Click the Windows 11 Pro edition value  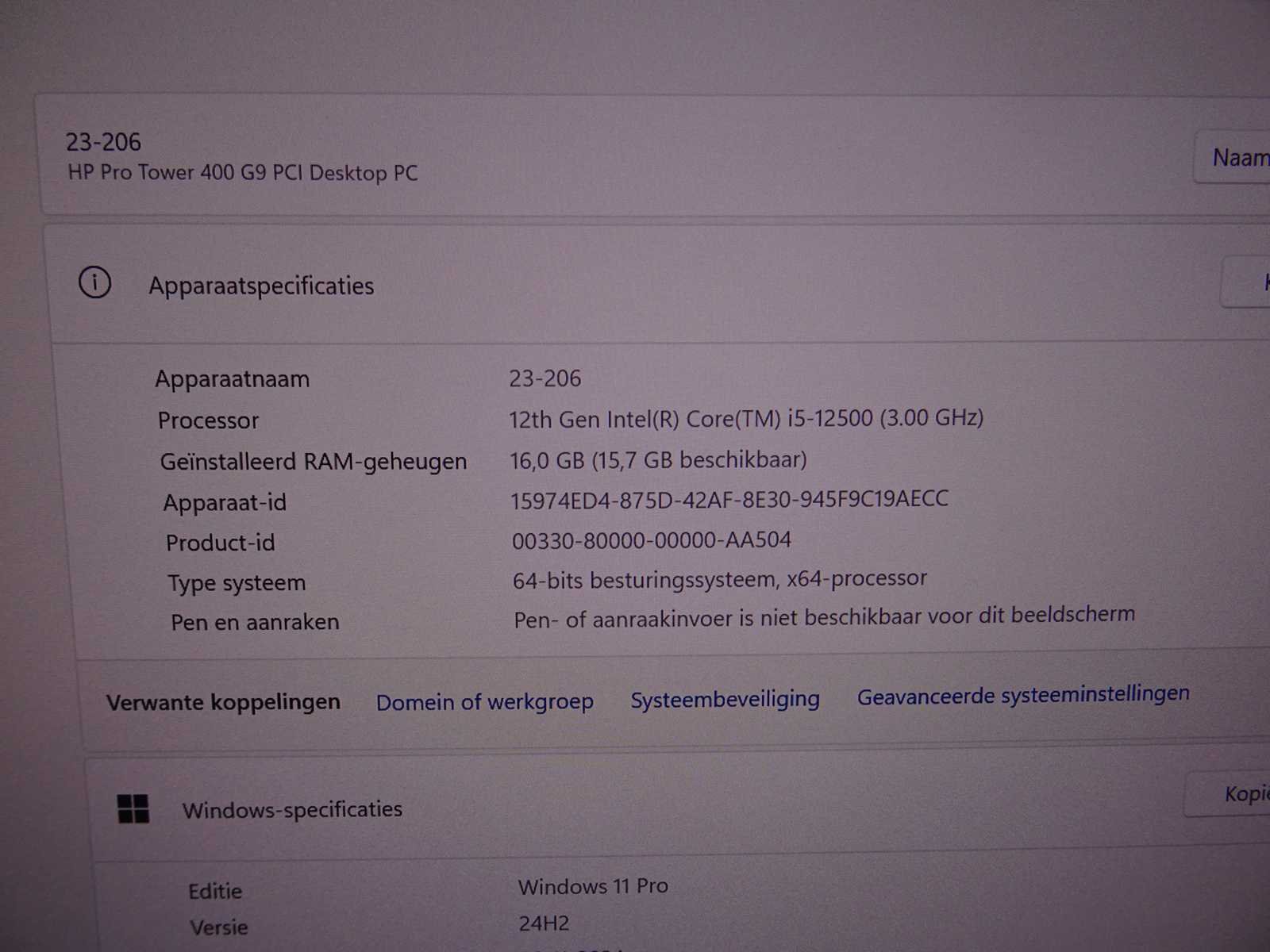point(593,886)
